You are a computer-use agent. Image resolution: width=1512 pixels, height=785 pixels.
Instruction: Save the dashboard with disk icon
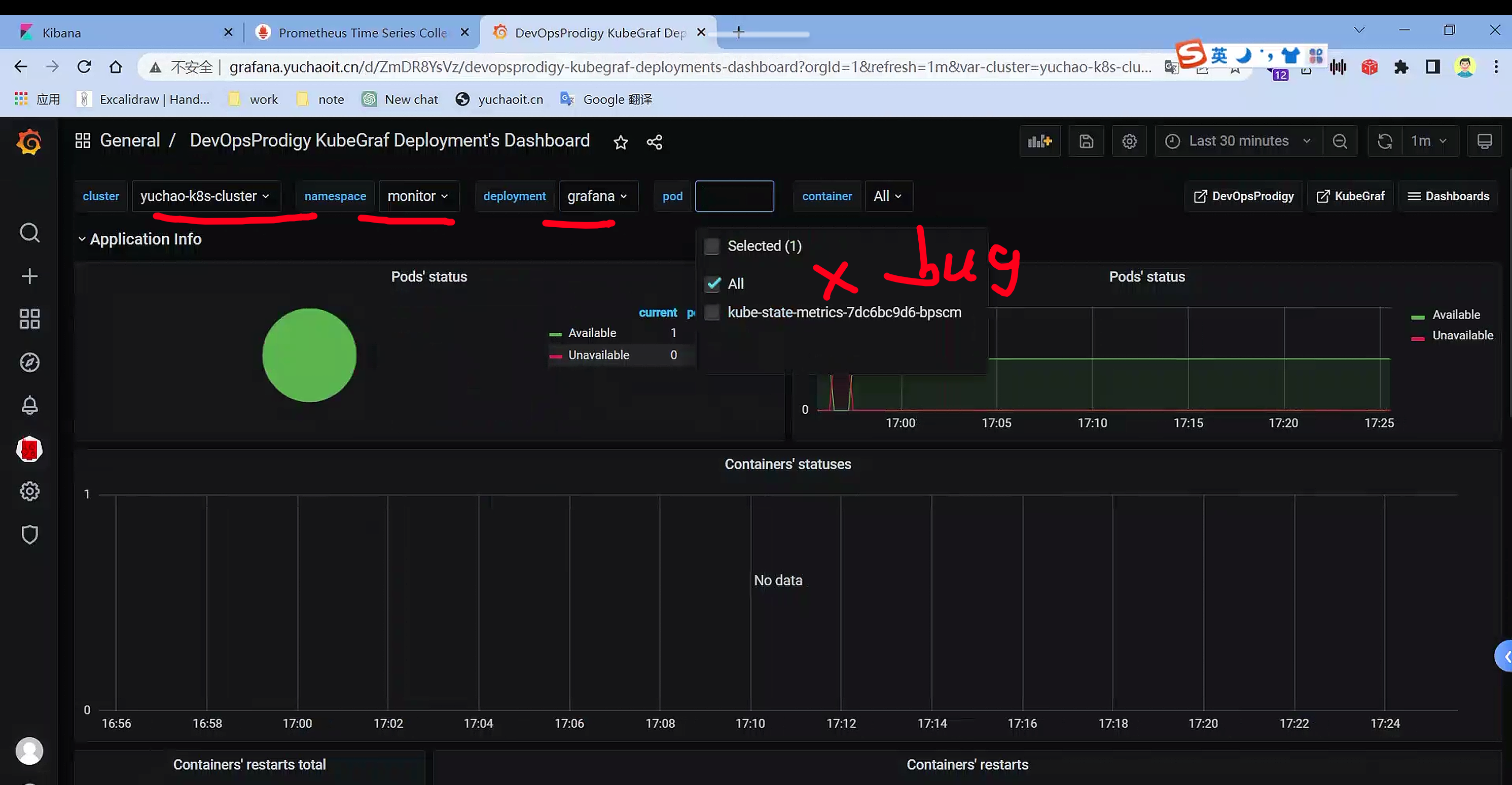(1086, 141)
